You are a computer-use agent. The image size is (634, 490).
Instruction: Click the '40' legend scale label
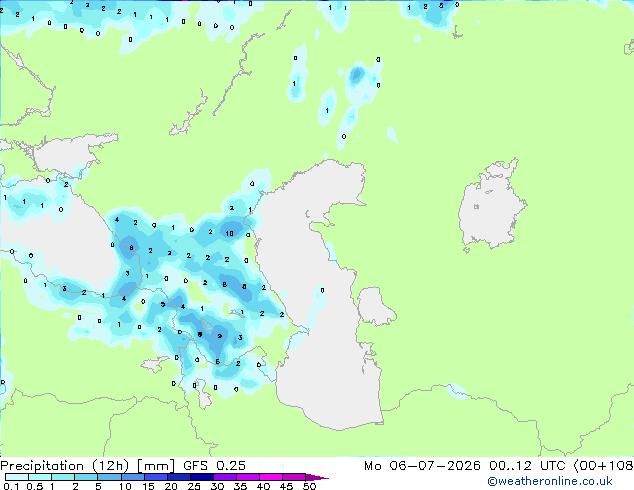coord(263,486)
